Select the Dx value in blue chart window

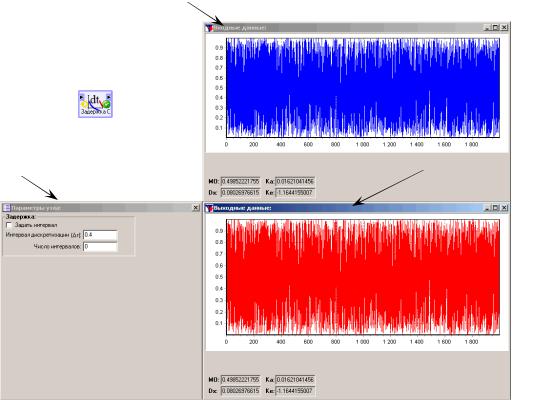pyautogui.click(x=240, y=193)
